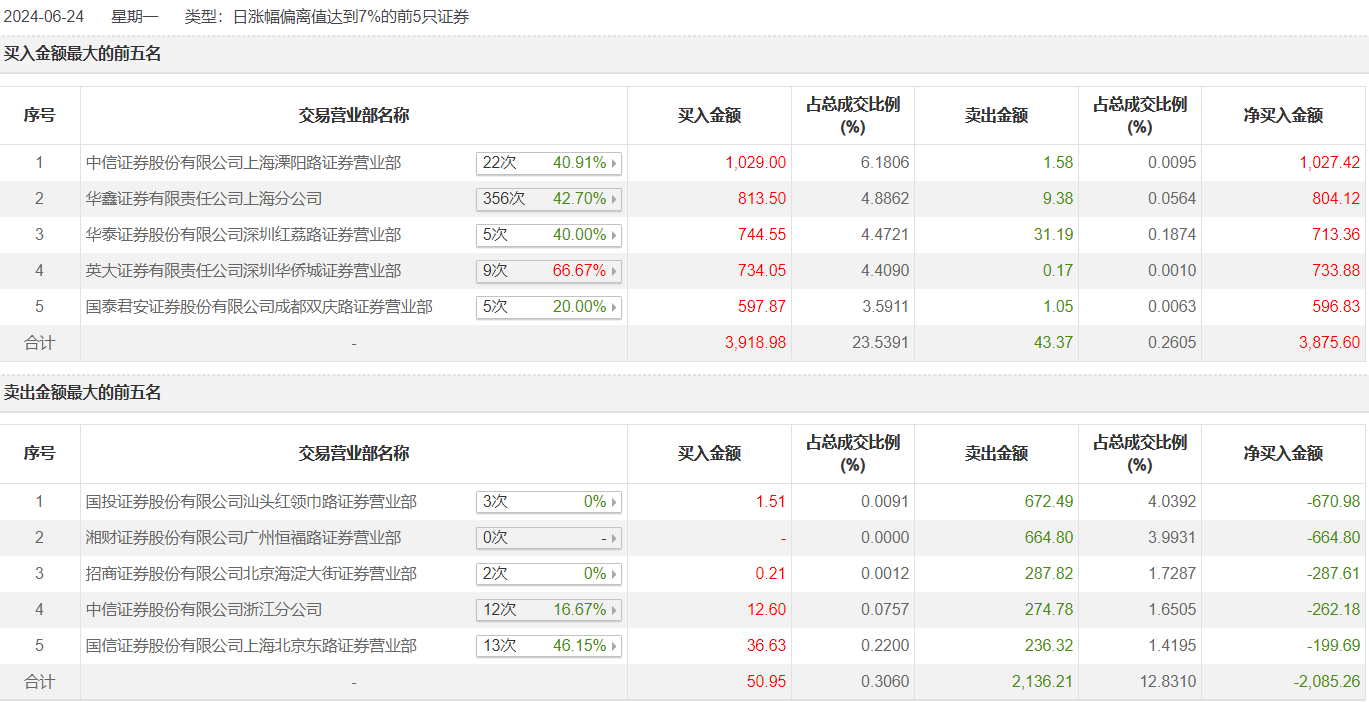Click ratio value 23.5391
Viewport: 1369px width, 702px height.
point(881,343)
